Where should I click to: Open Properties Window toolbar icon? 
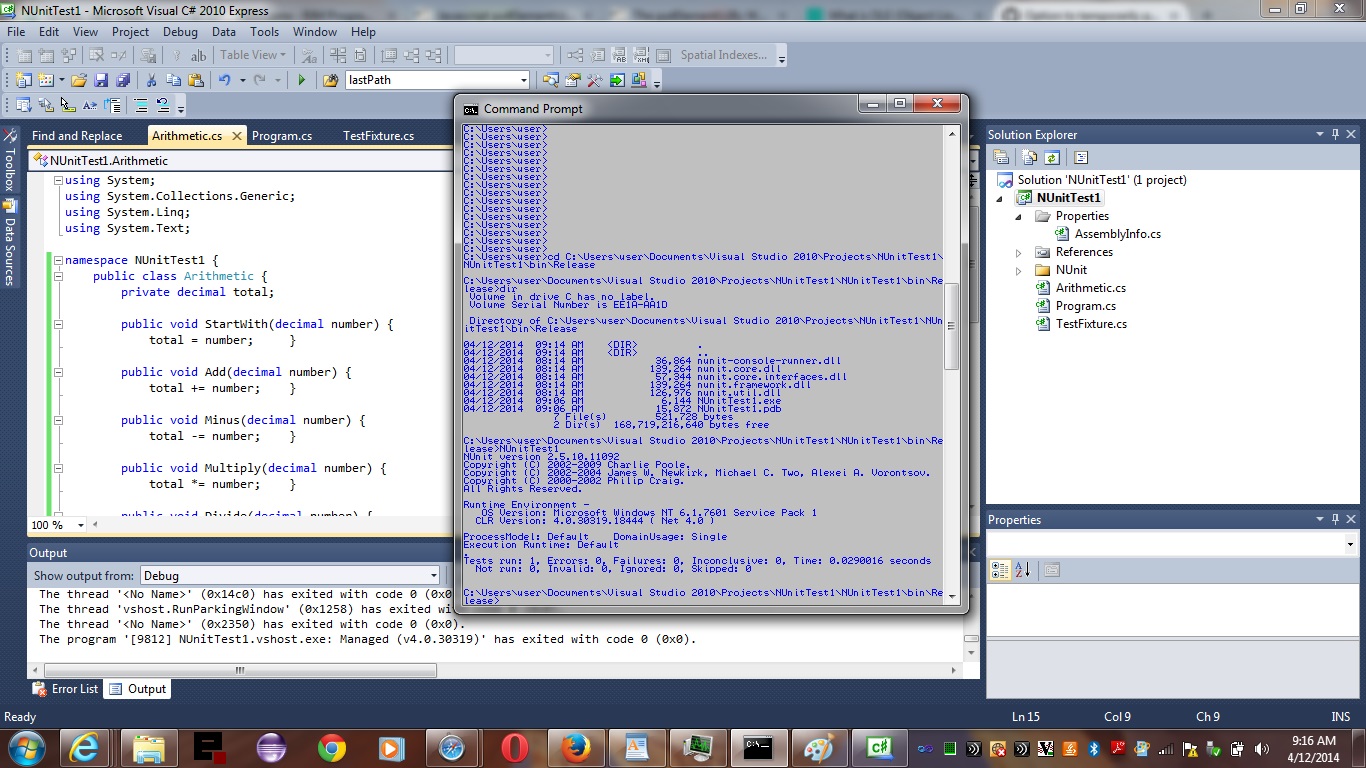(x=573, y=80)
